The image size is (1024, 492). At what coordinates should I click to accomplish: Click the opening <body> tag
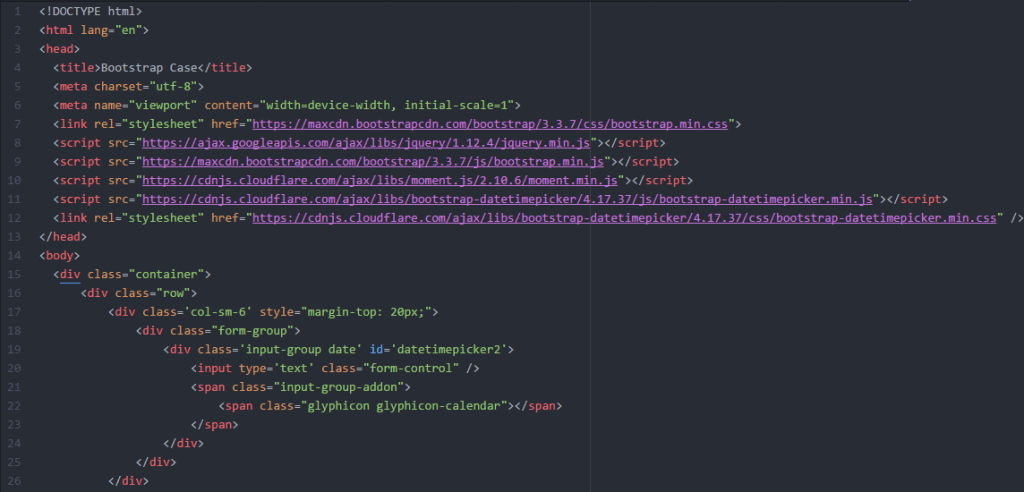[59, 255]
